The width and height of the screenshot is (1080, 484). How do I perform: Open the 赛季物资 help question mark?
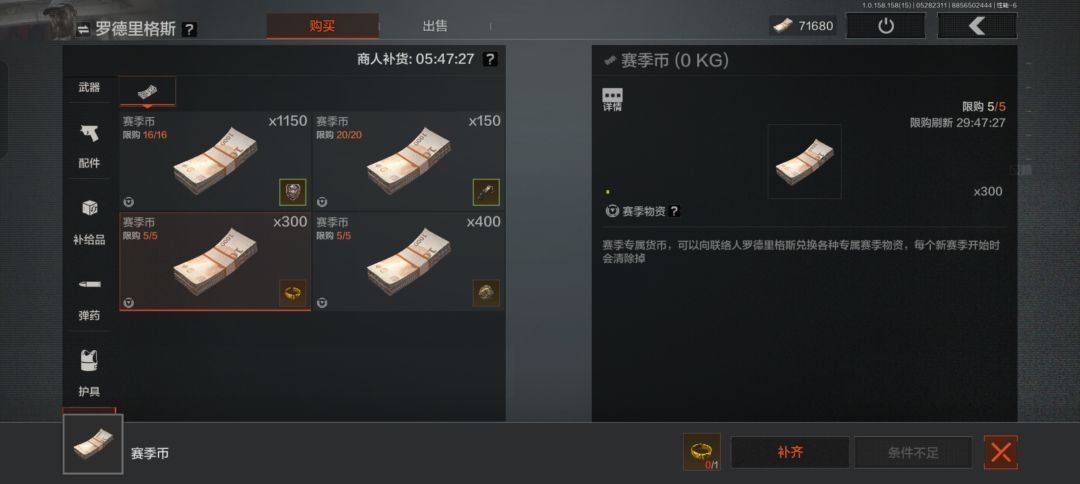(x=674, y=211)
